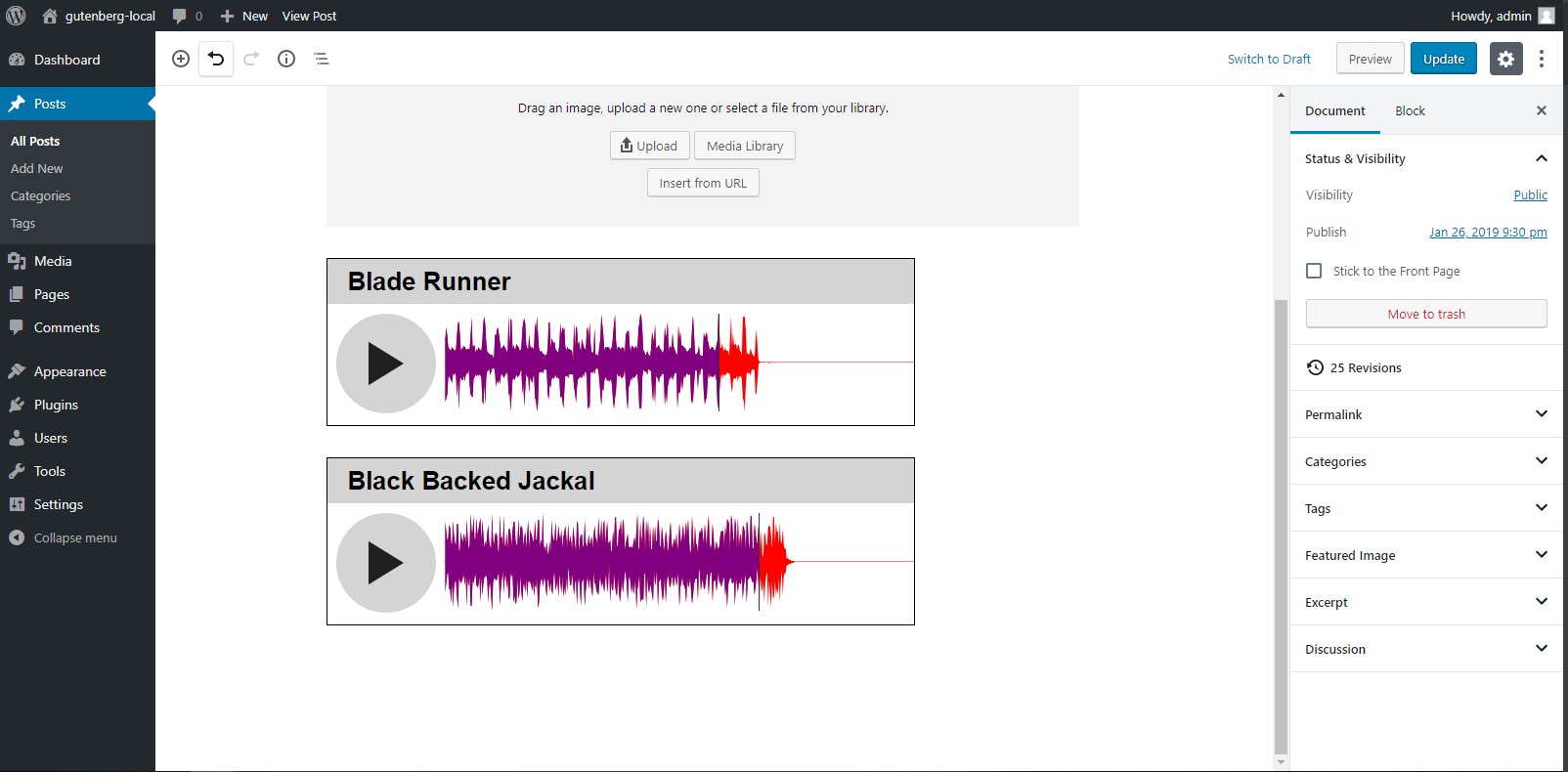
Task: Click Add New under Posts
Action: point(37,168)
